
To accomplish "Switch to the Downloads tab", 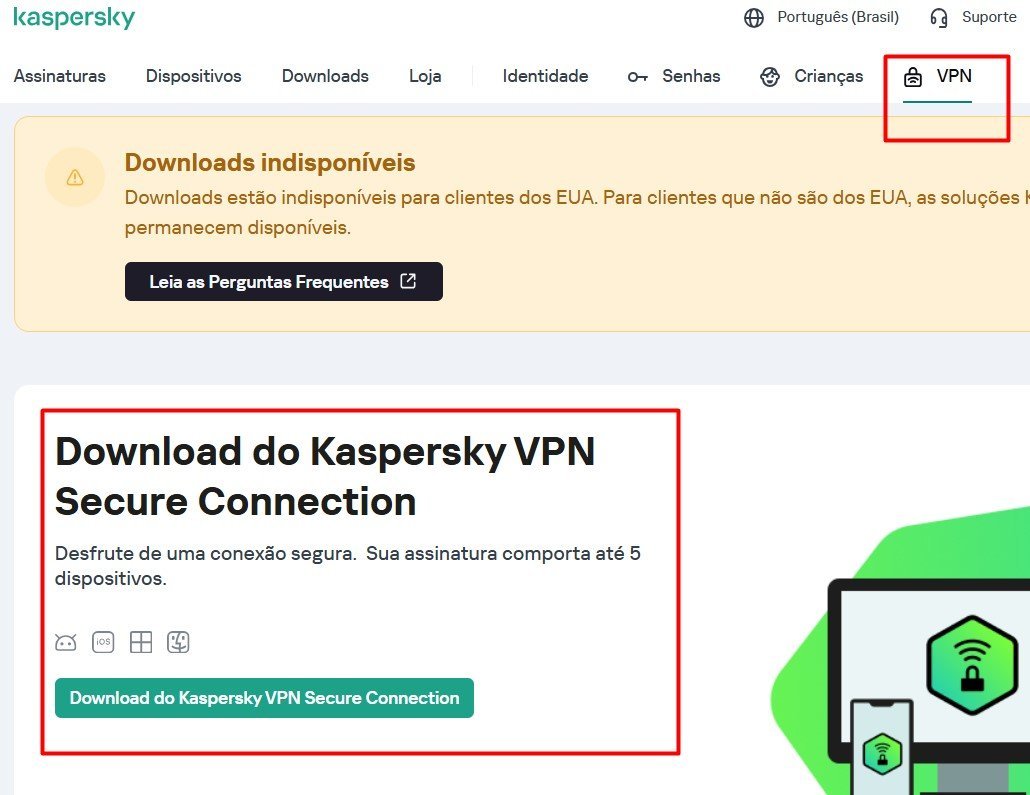I will point(325,76).
